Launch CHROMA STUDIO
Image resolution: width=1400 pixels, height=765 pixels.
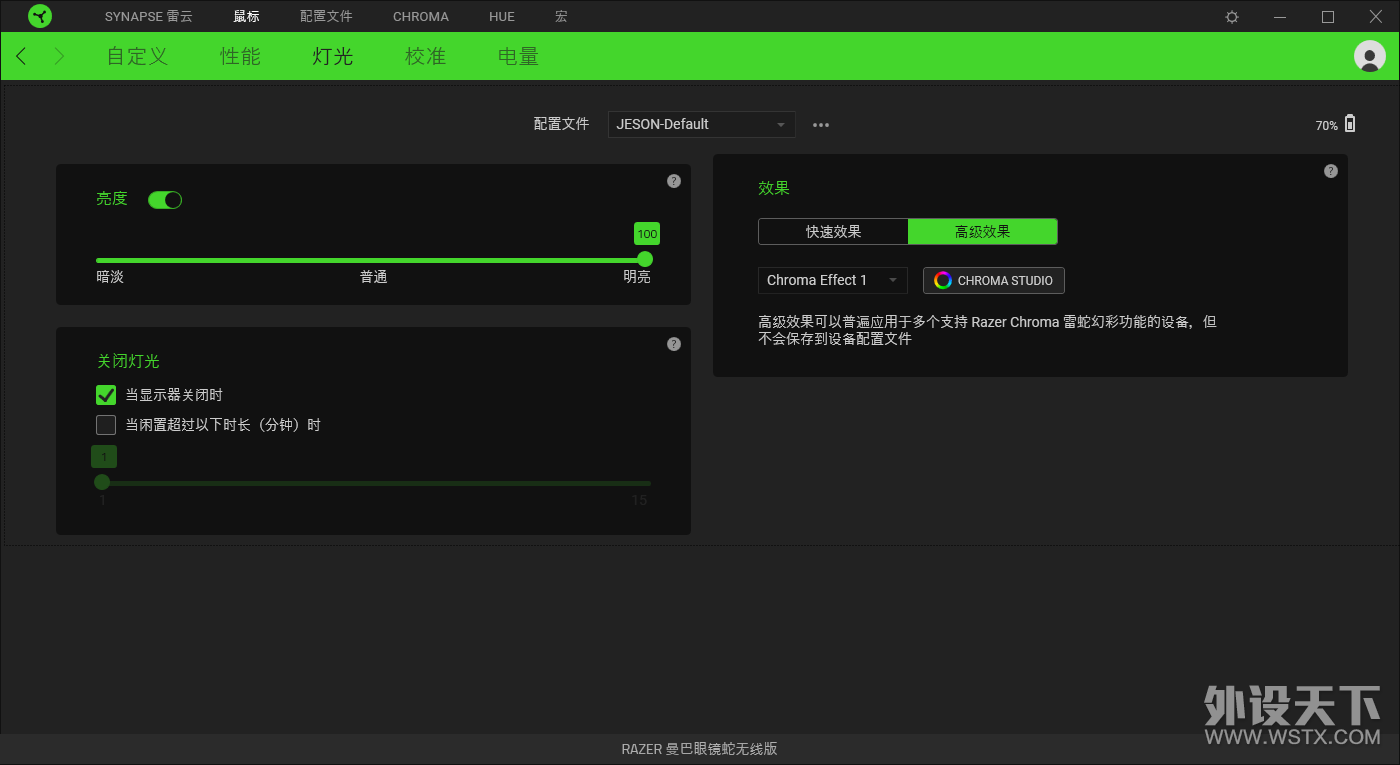click(994, 280)
